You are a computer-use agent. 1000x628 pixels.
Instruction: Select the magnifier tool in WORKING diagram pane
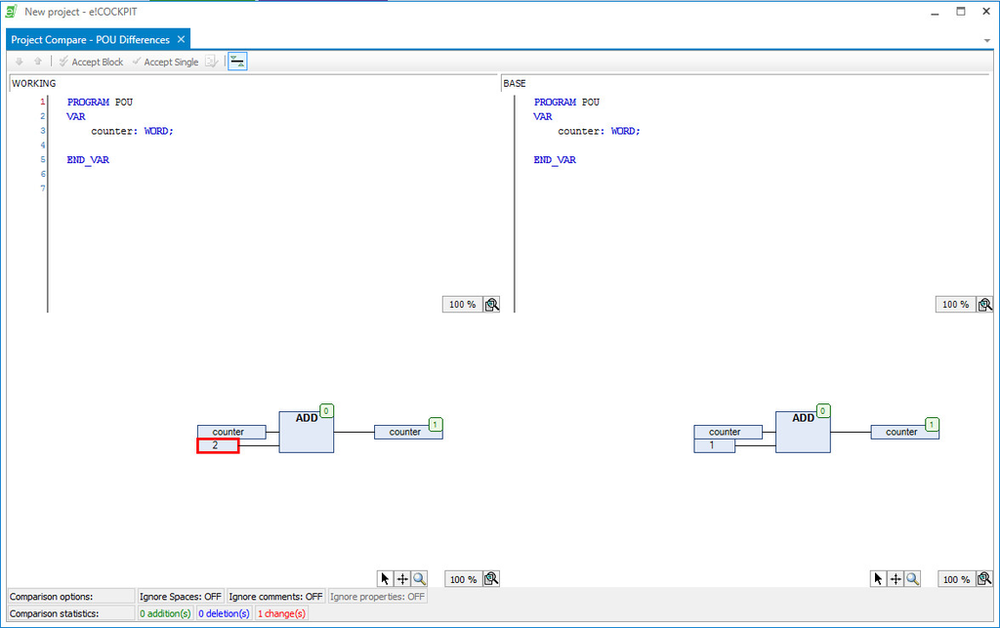(x=420, y=579)
